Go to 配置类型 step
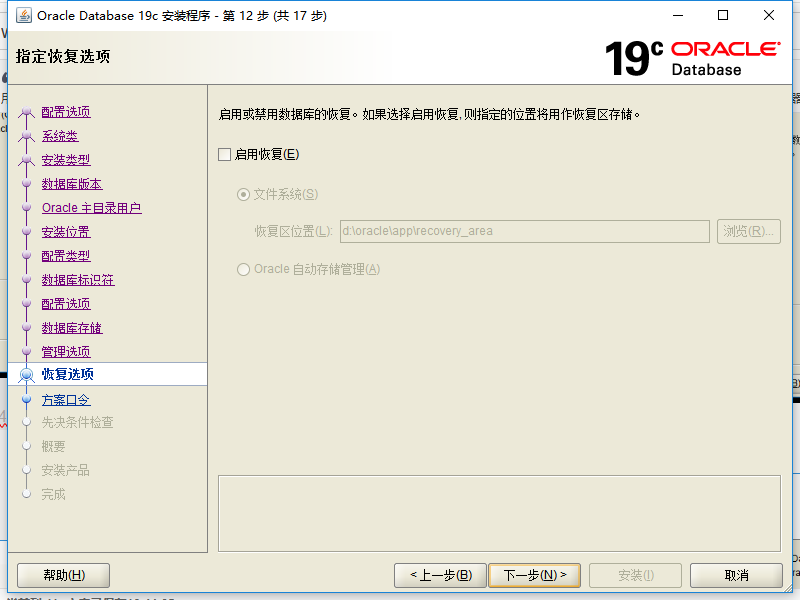This screenshot has width=800, height=600. tap(66, 256)
